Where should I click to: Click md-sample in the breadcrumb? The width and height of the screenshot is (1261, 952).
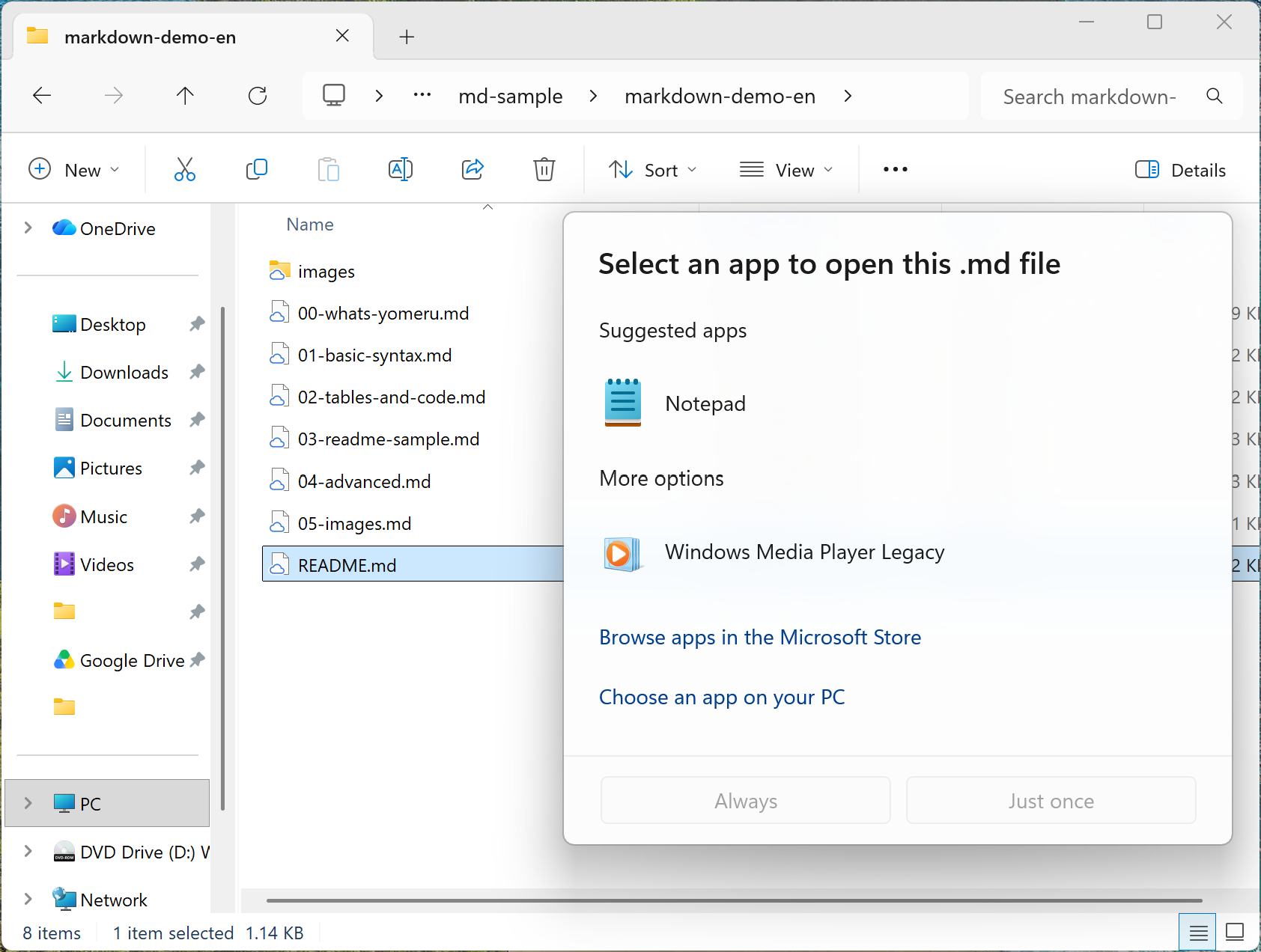click(511, 96)
